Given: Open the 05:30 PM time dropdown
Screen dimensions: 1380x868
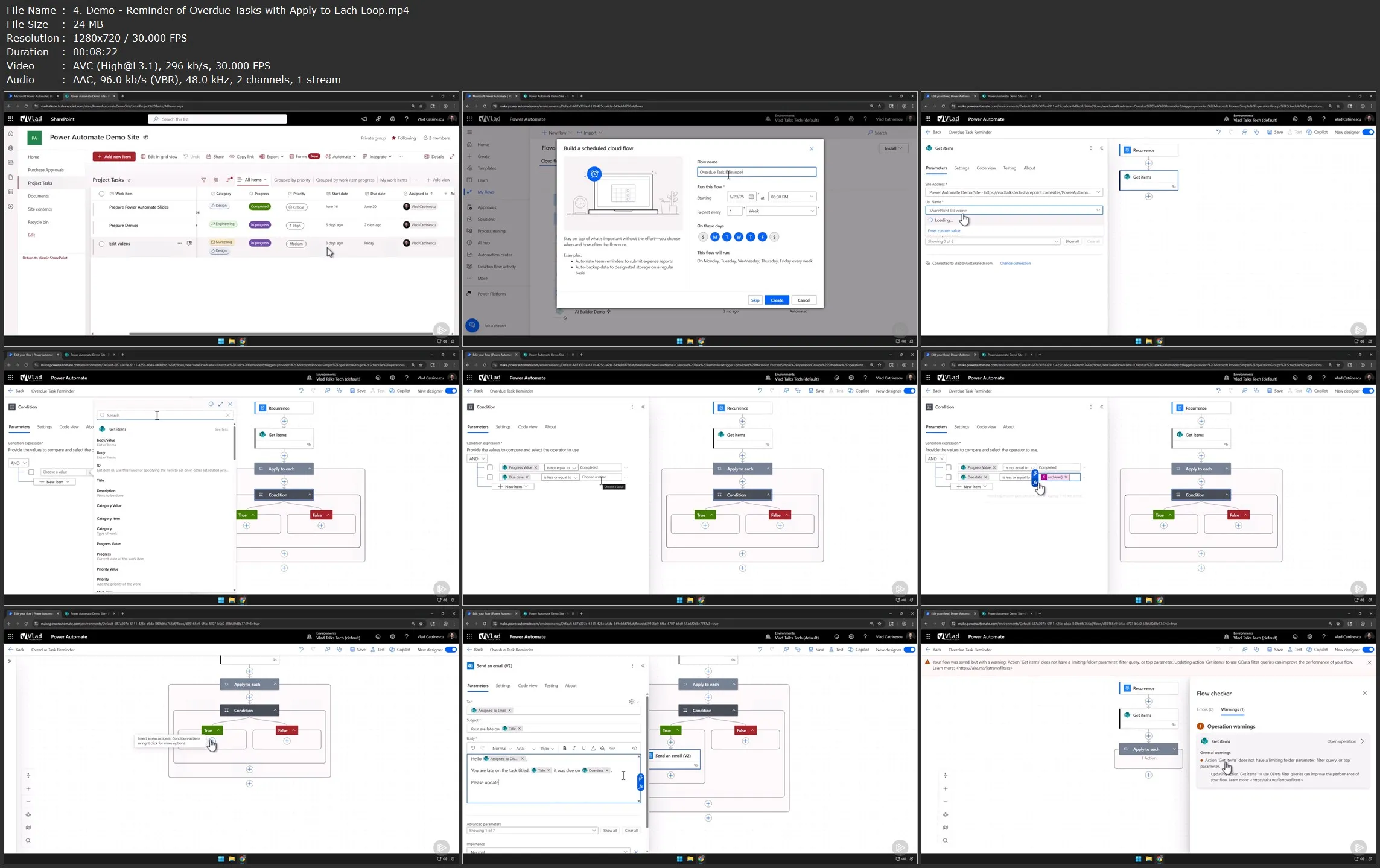Looking at the screenshot, I should (x=792, y=197).
